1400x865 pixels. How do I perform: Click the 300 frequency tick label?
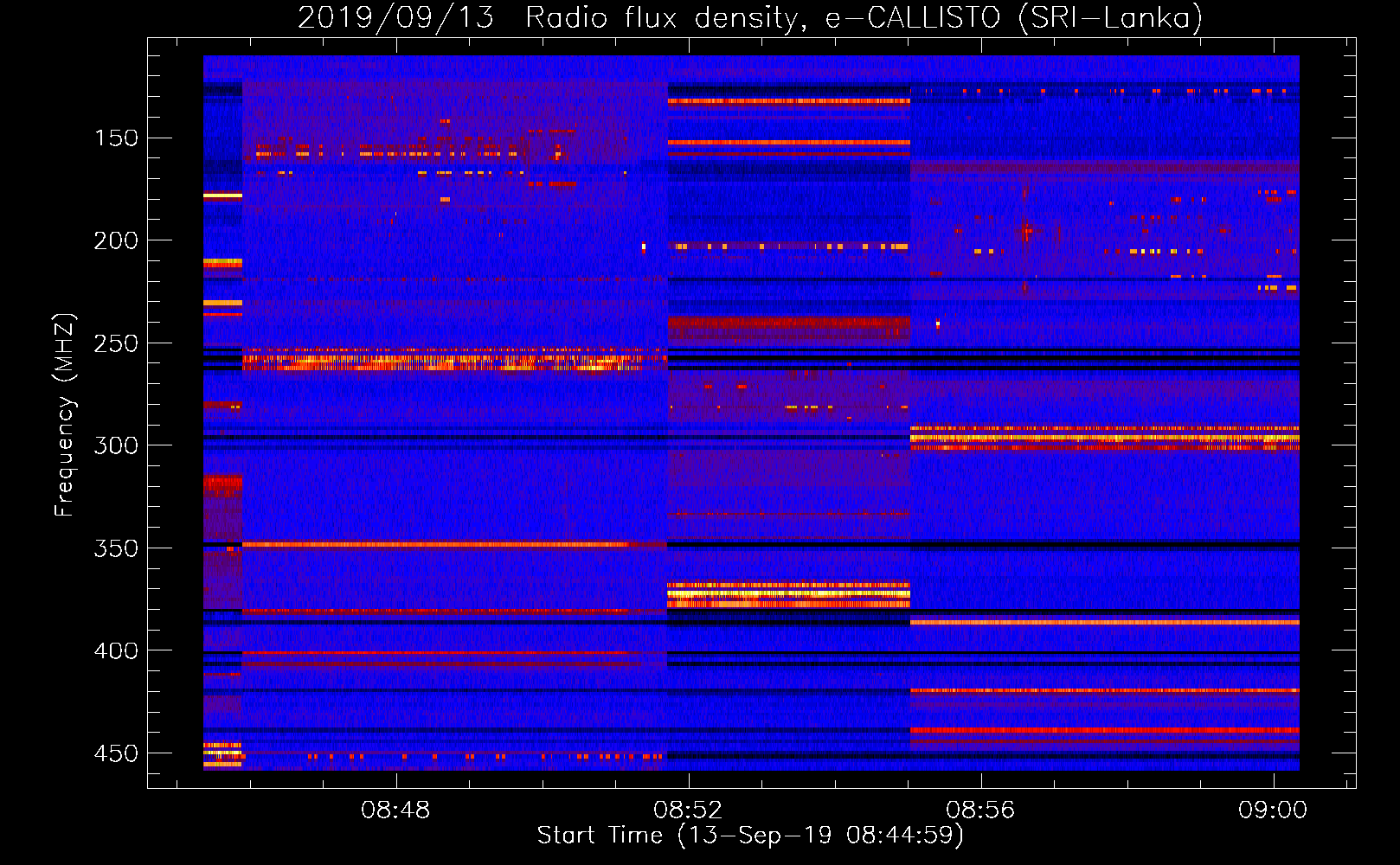click(116, 445)
